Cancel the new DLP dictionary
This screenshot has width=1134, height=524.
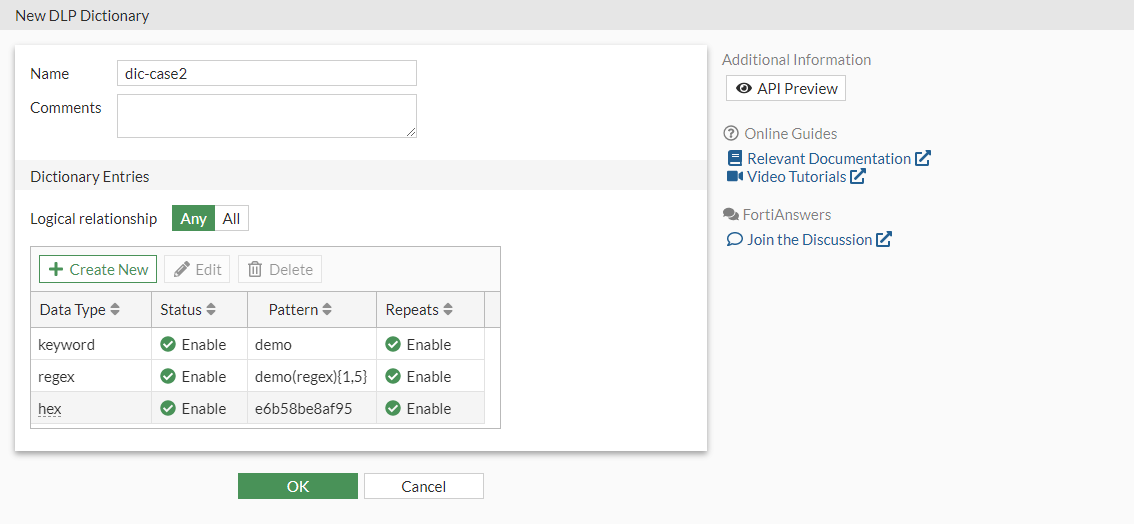tap(423, 487)
